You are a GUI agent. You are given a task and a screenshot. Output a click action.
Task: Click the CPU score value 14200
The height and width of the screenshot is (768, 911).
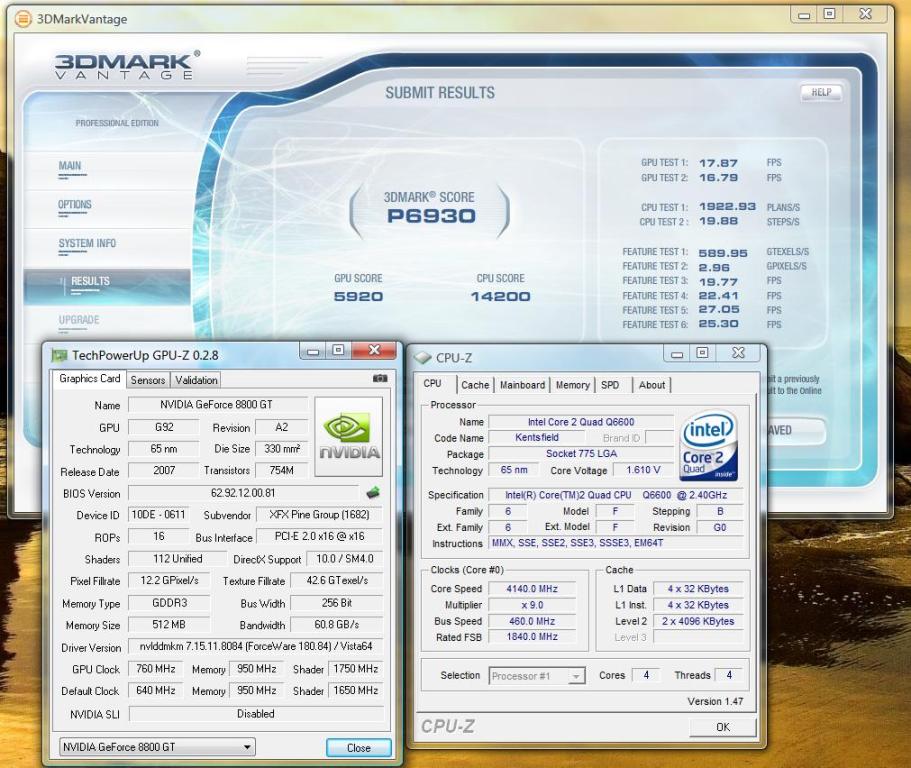(500, 296)
